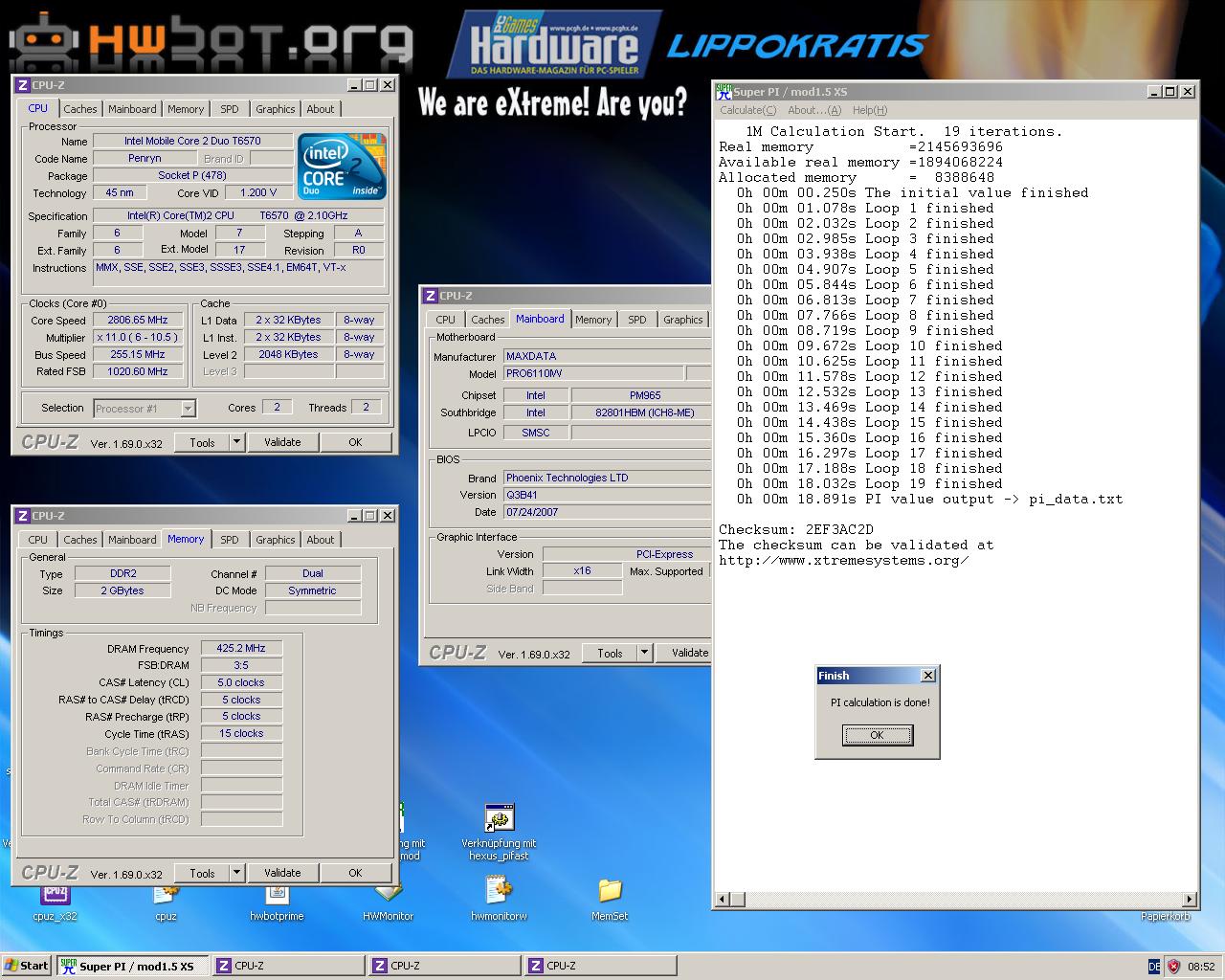Click the Z icon of the processor CPU-Z title bar
The height and width of the screenshot is (980, 1225).
(23, 85)
